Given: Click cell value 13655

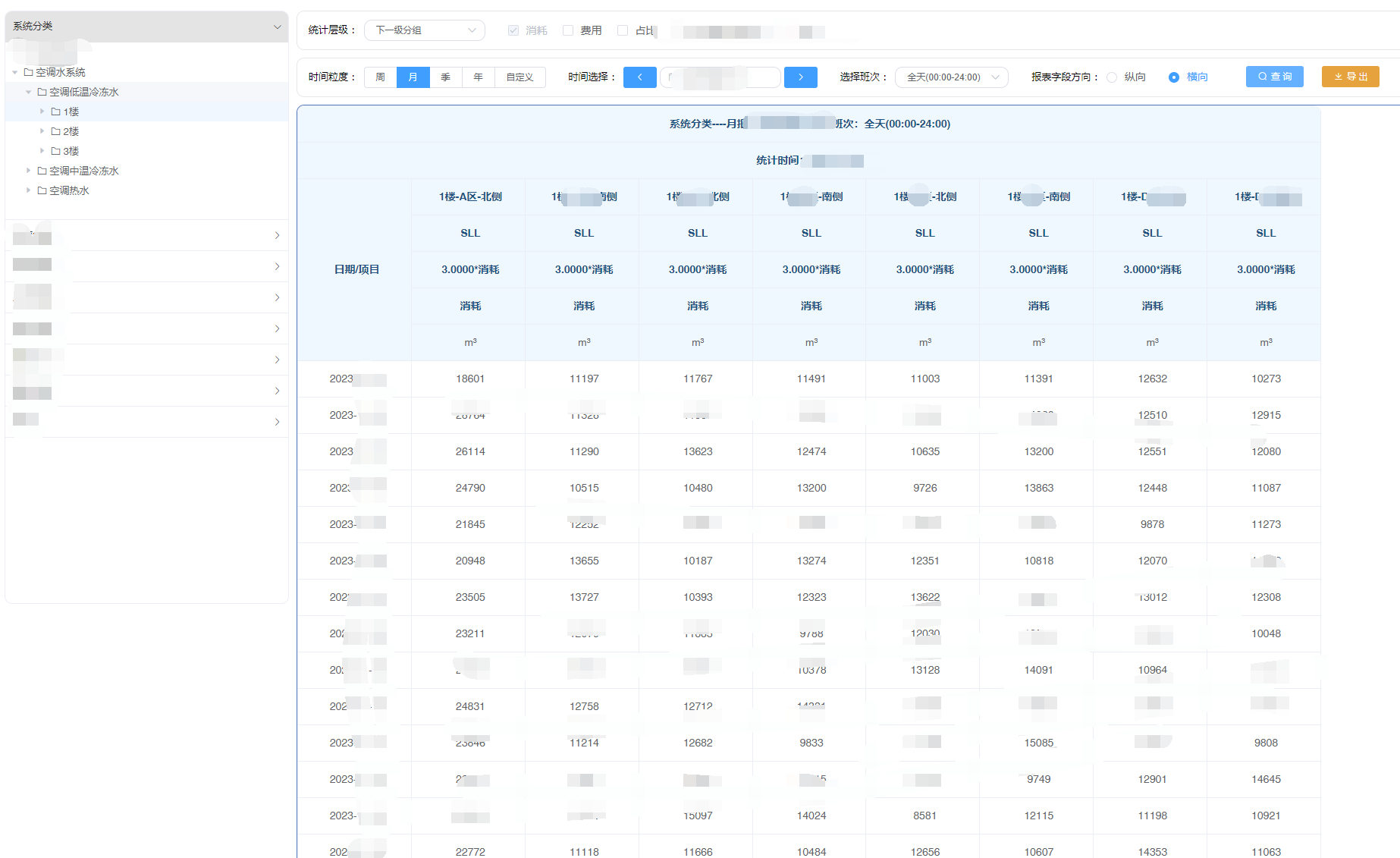Looking at the screenshot, I should [584, 561].
